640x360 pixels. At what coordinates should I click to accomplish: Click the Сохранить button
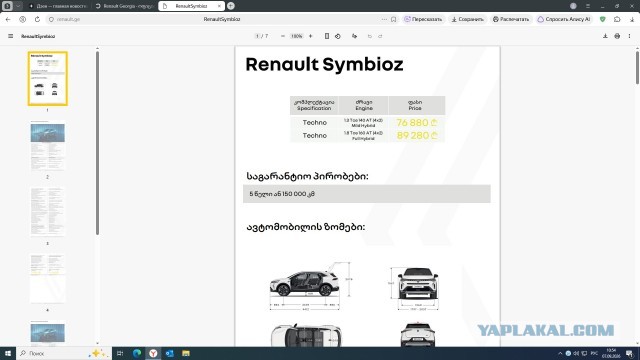467,19
